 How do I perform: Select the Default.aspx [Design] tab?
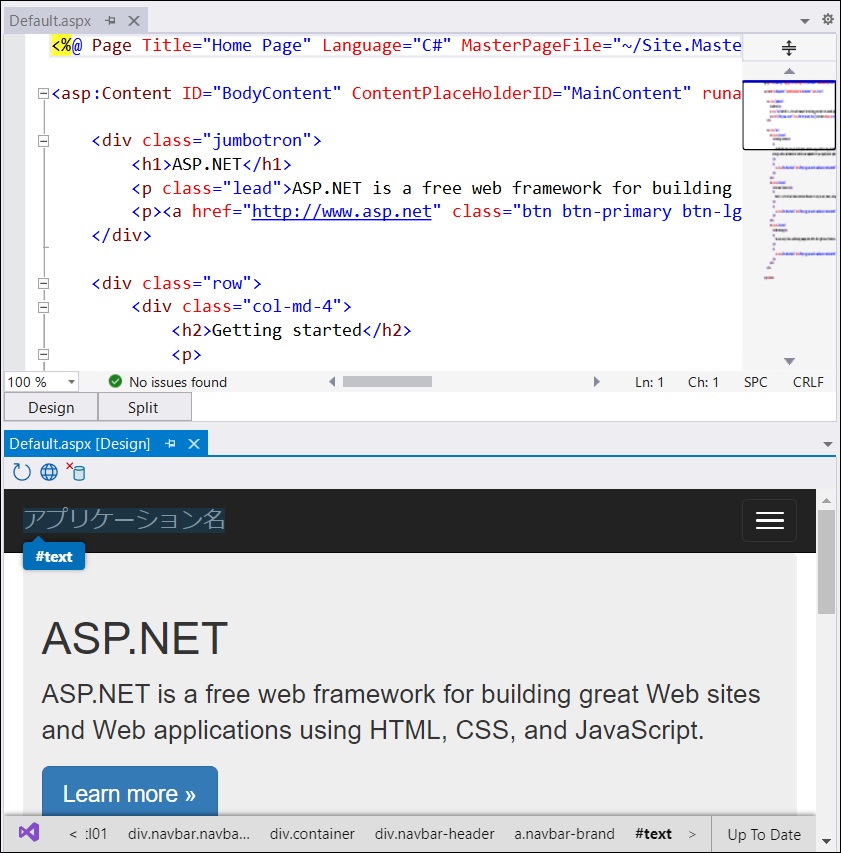79,444
